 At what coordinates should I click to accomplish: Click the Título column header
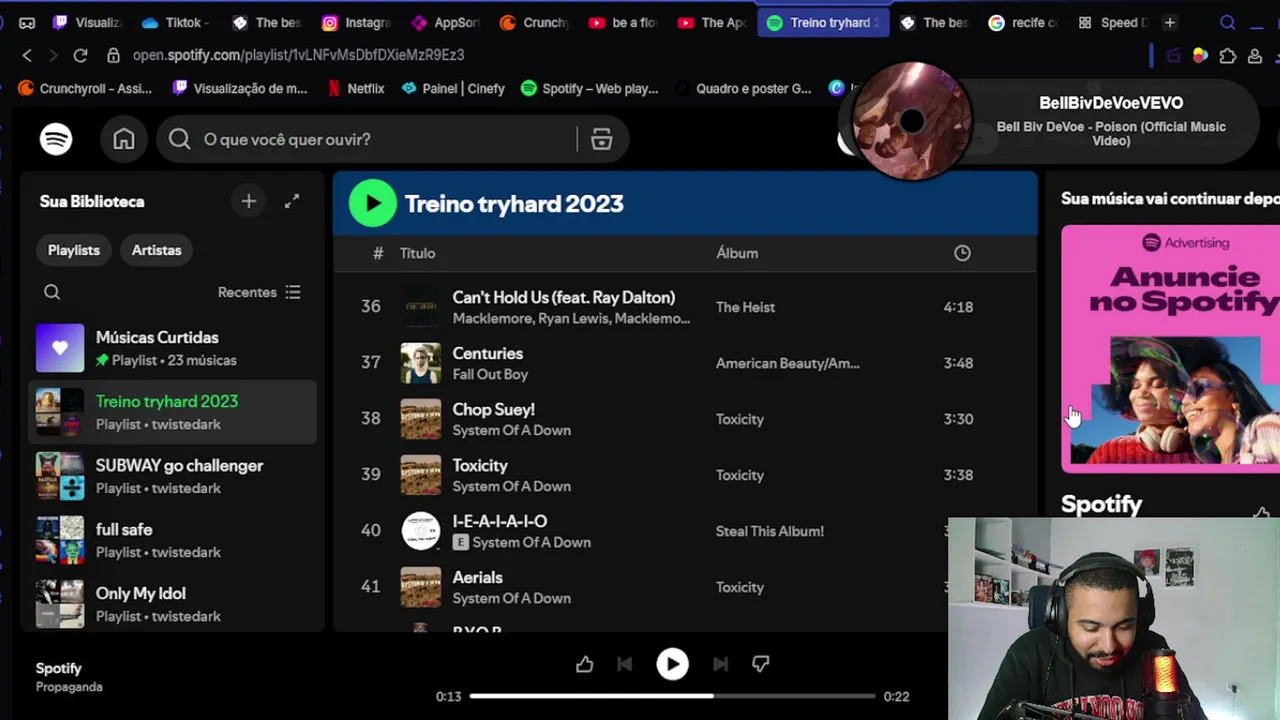click(x=417, y=253)
